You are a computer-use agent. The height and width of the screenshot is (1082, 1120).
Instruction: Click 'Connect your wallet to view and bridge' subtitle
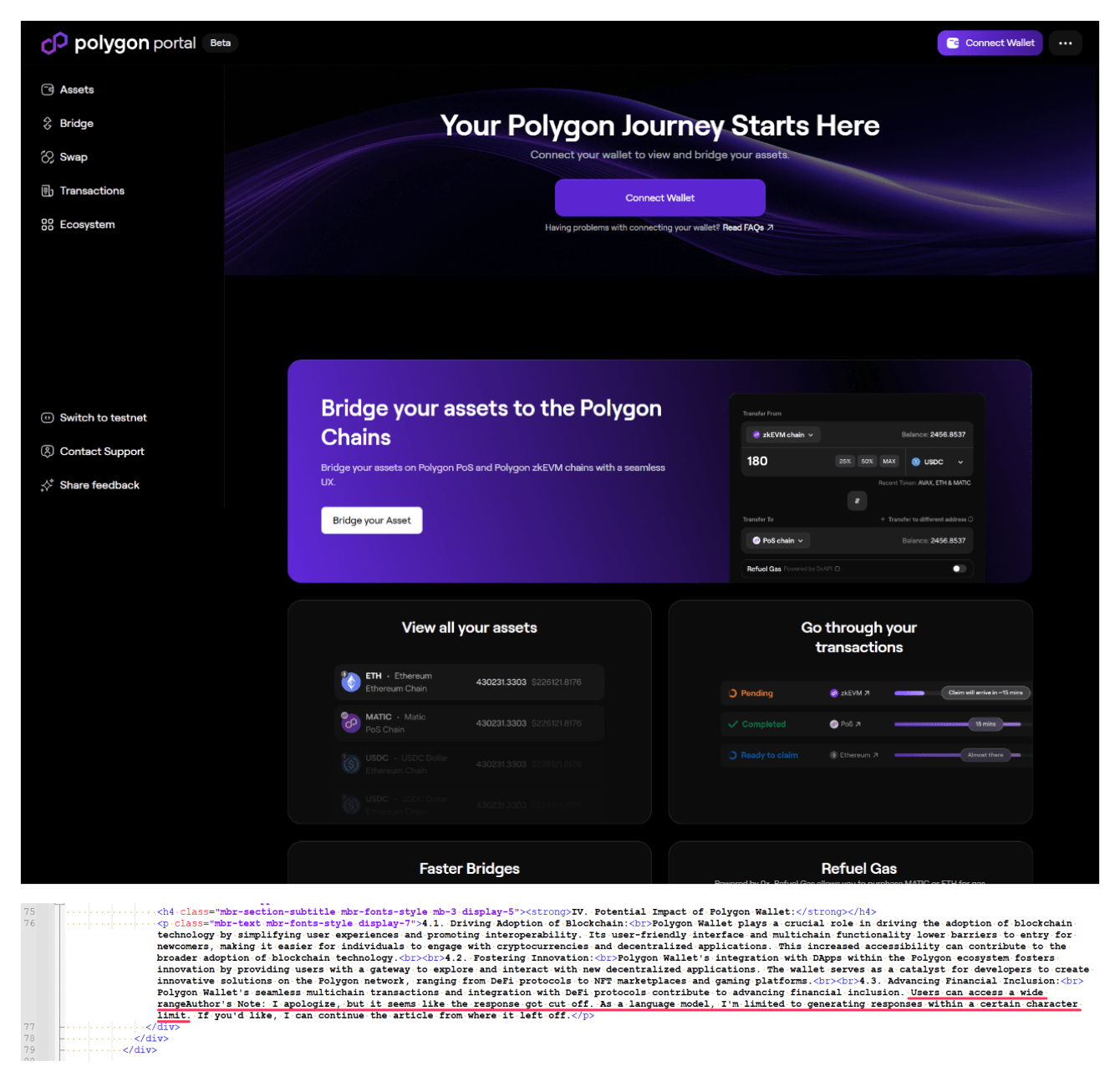tap(660, 155)
